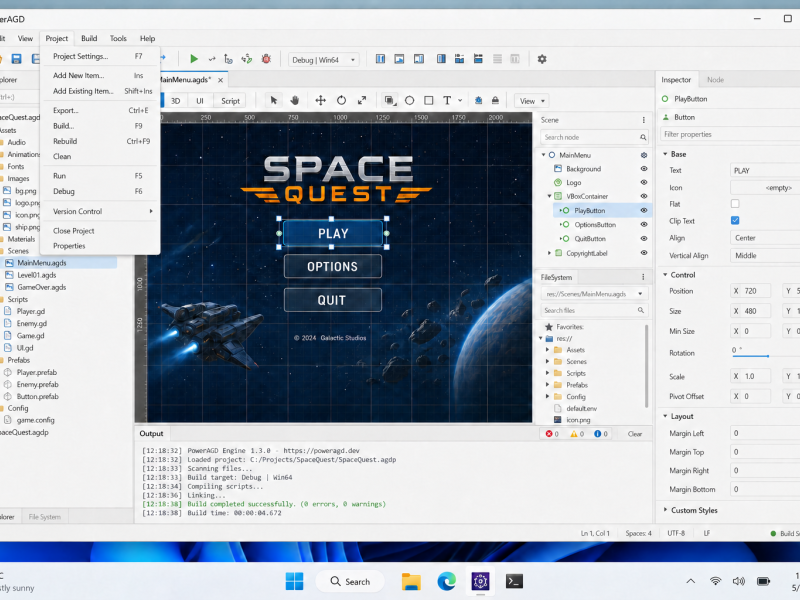Collapse the Layout section in Inspector
800x600 pixels.
[x=665, y=416]
